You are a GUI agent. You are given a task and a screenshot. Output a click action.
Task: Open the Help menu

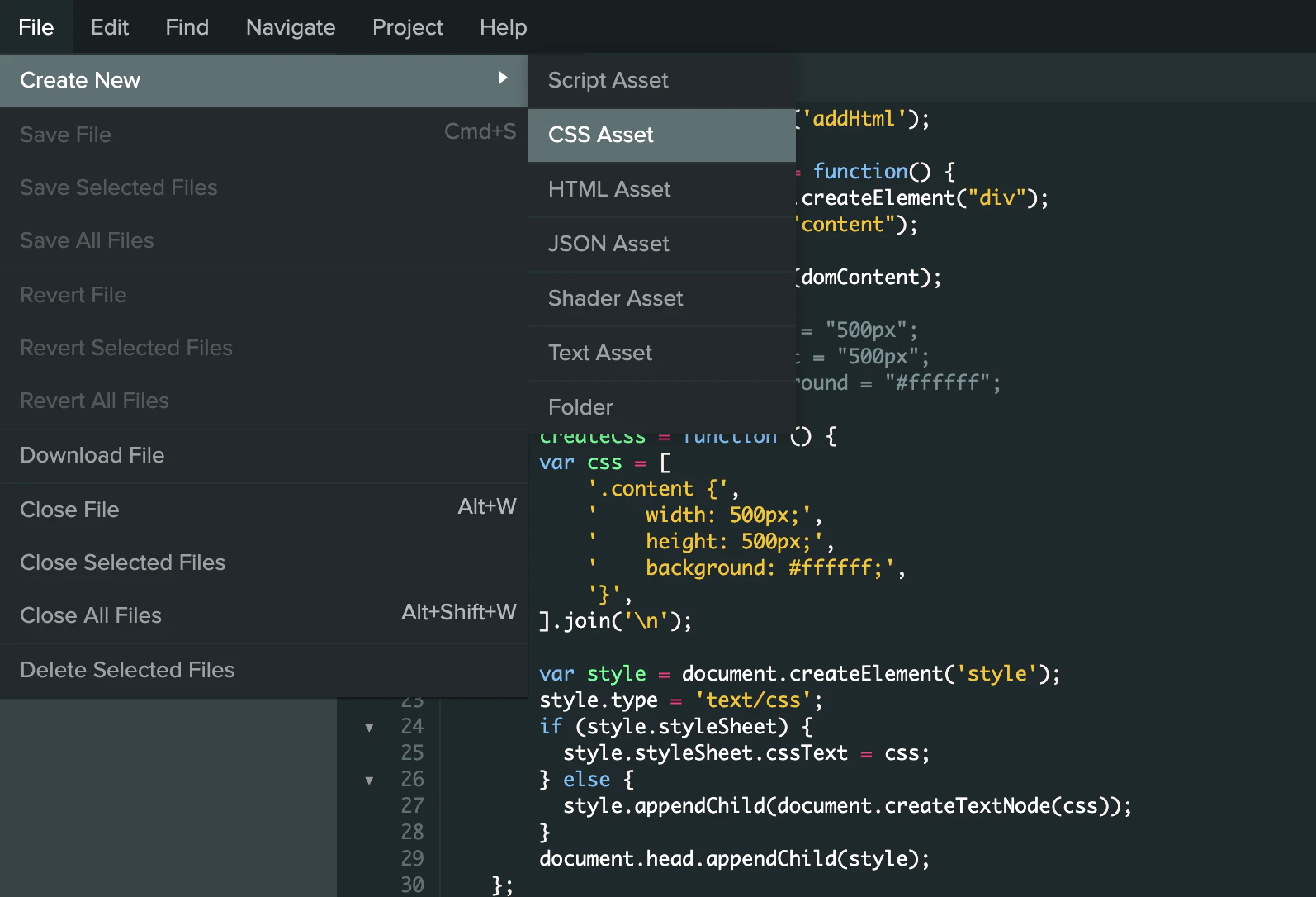[504, 27]
